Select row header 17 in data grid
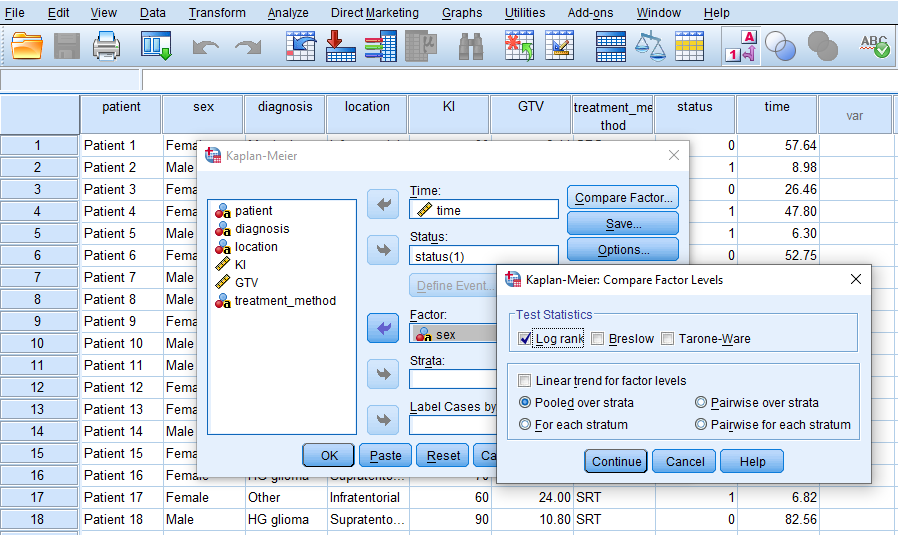 pyautogui.click(x=38, y=497)
